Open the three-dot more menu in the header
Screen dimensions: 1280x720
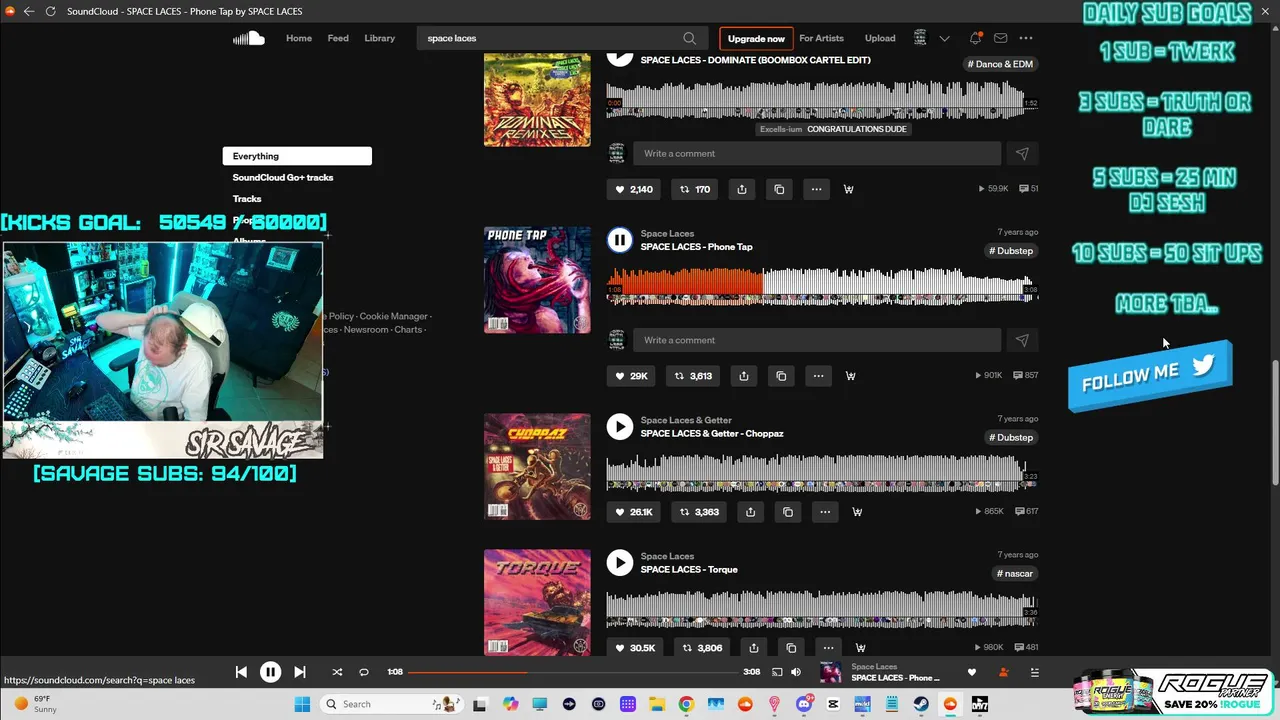tap(1025, 38)
